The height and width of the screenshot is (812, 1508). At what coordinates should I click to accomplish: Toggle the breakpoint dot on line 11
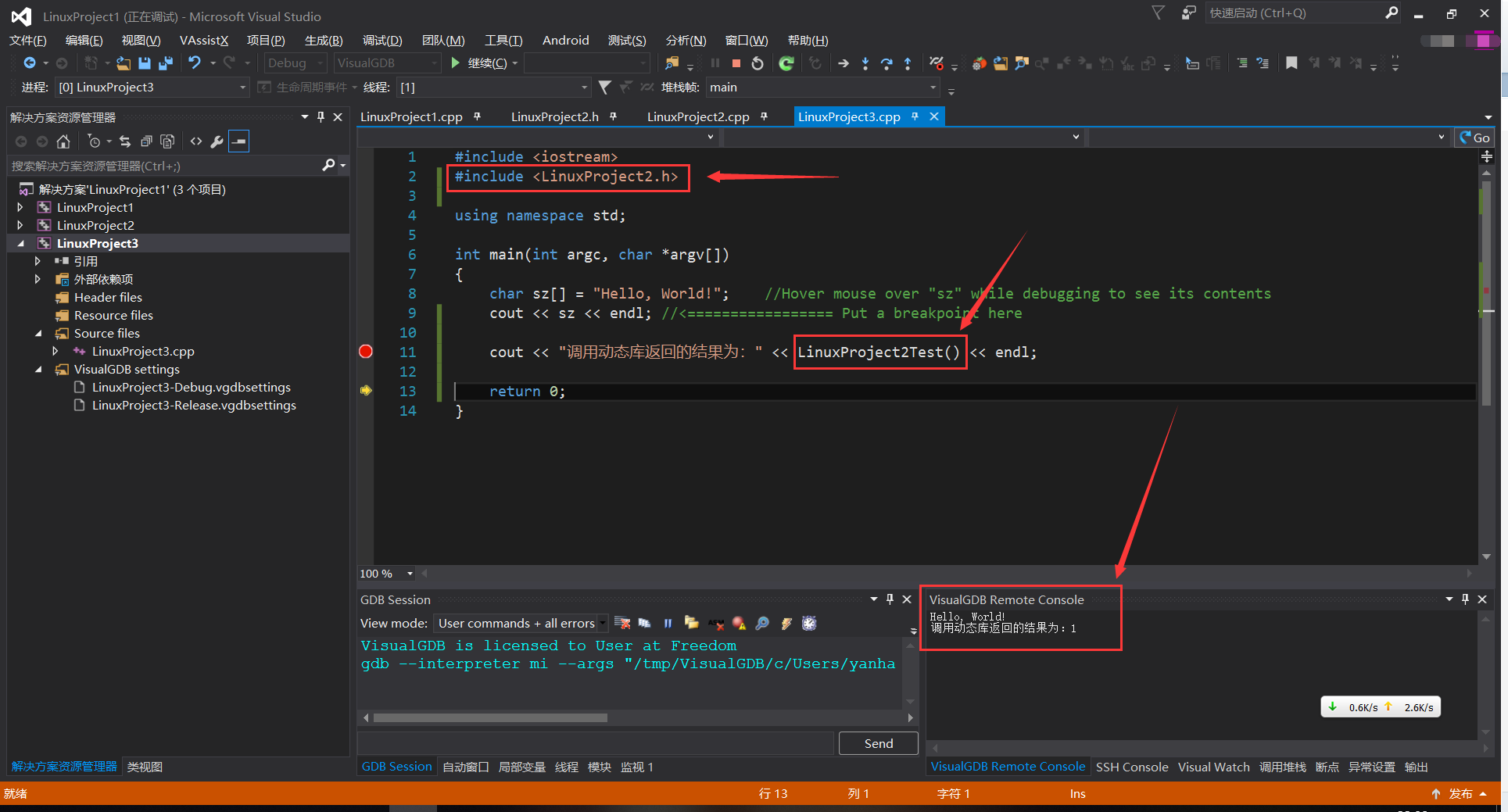point(365,352)
